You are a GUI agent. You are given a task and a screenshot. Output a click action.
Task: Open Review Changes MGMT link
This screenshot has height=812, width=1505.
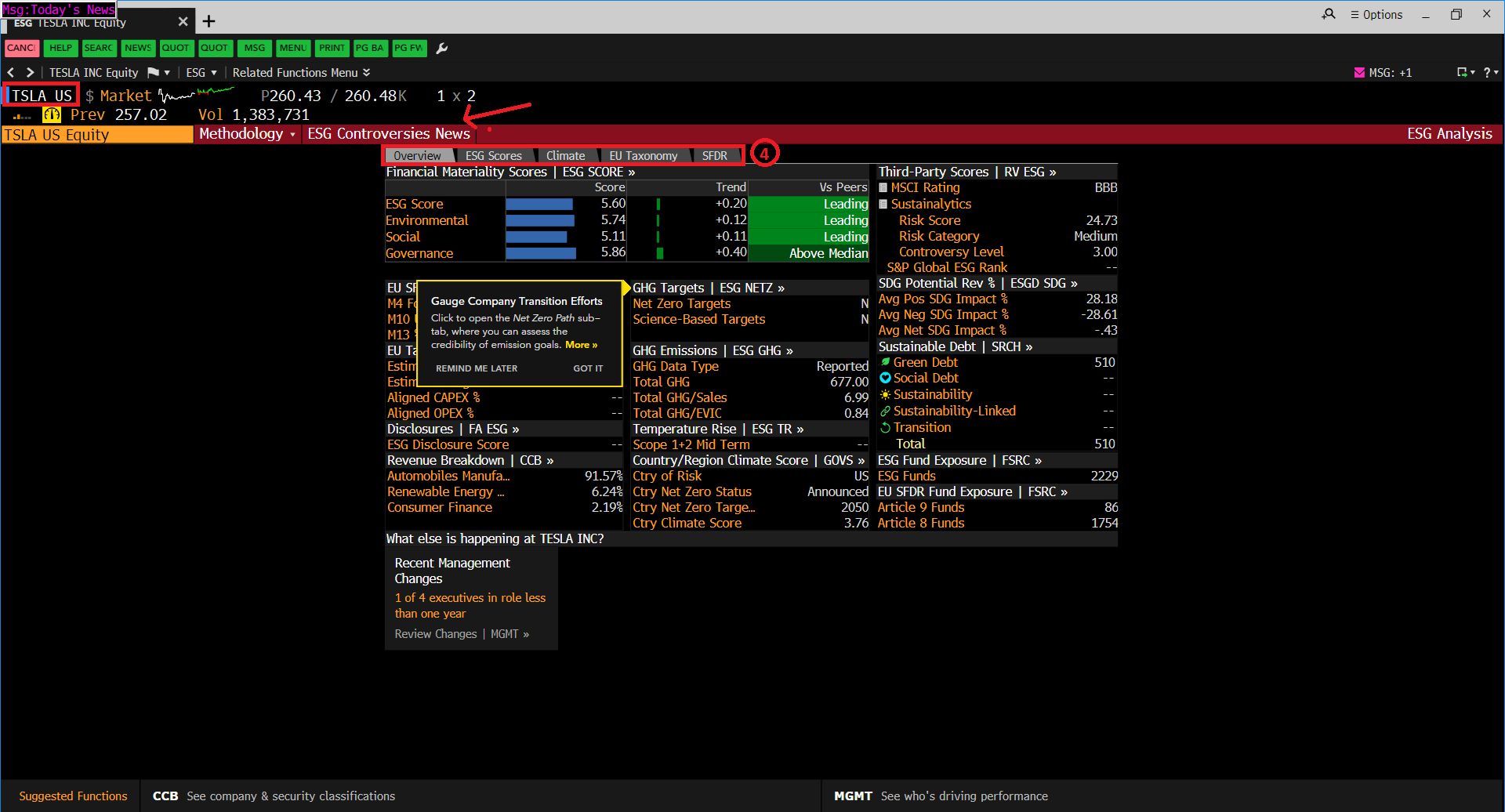pyautogui.click(x=462, y=634)
